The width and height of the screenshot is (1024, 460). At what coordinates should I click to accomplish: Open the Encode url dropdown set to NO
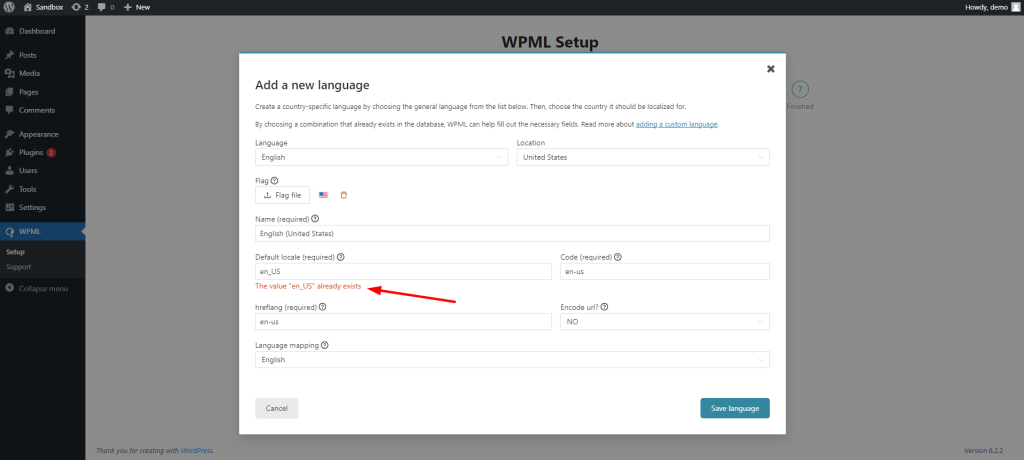coord(665,321)
